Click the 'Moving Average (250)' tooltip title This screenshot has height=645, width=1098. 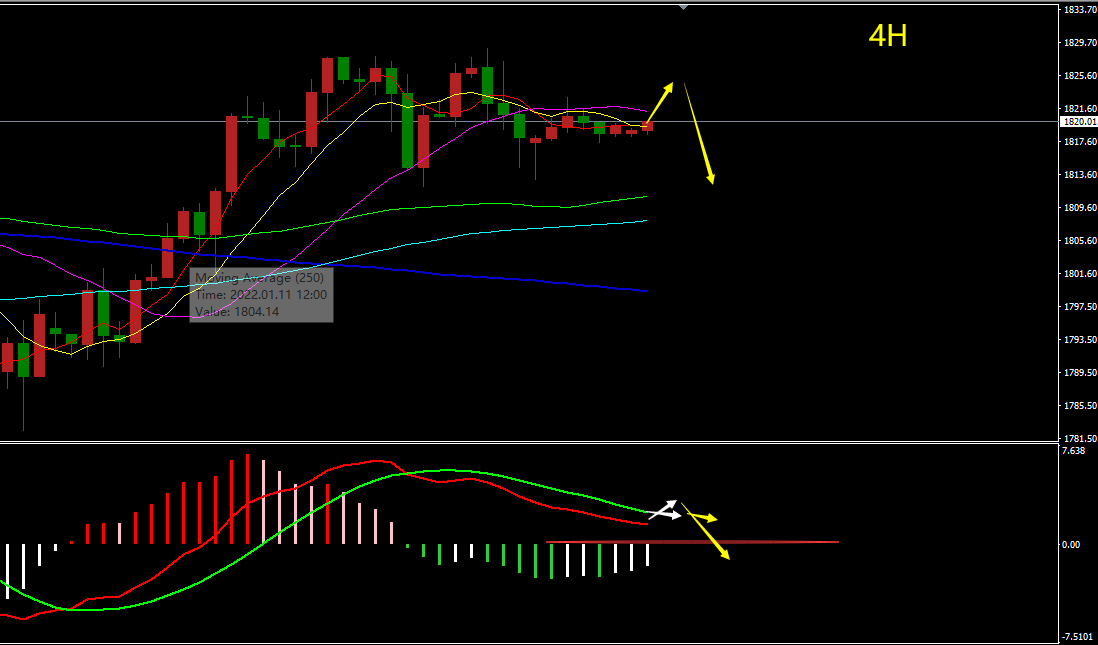coord(260,278)
